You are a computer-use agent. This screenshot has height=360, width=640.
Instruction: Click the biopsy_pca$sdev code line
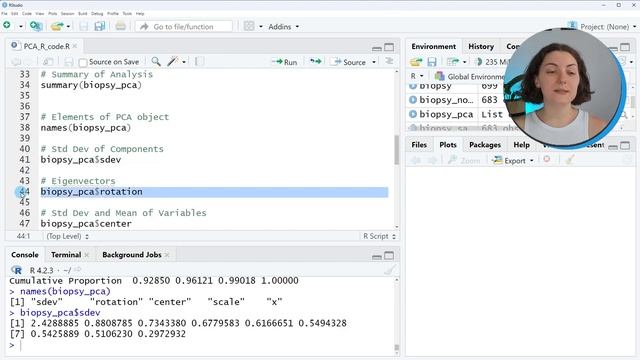[x=81, y=160]
